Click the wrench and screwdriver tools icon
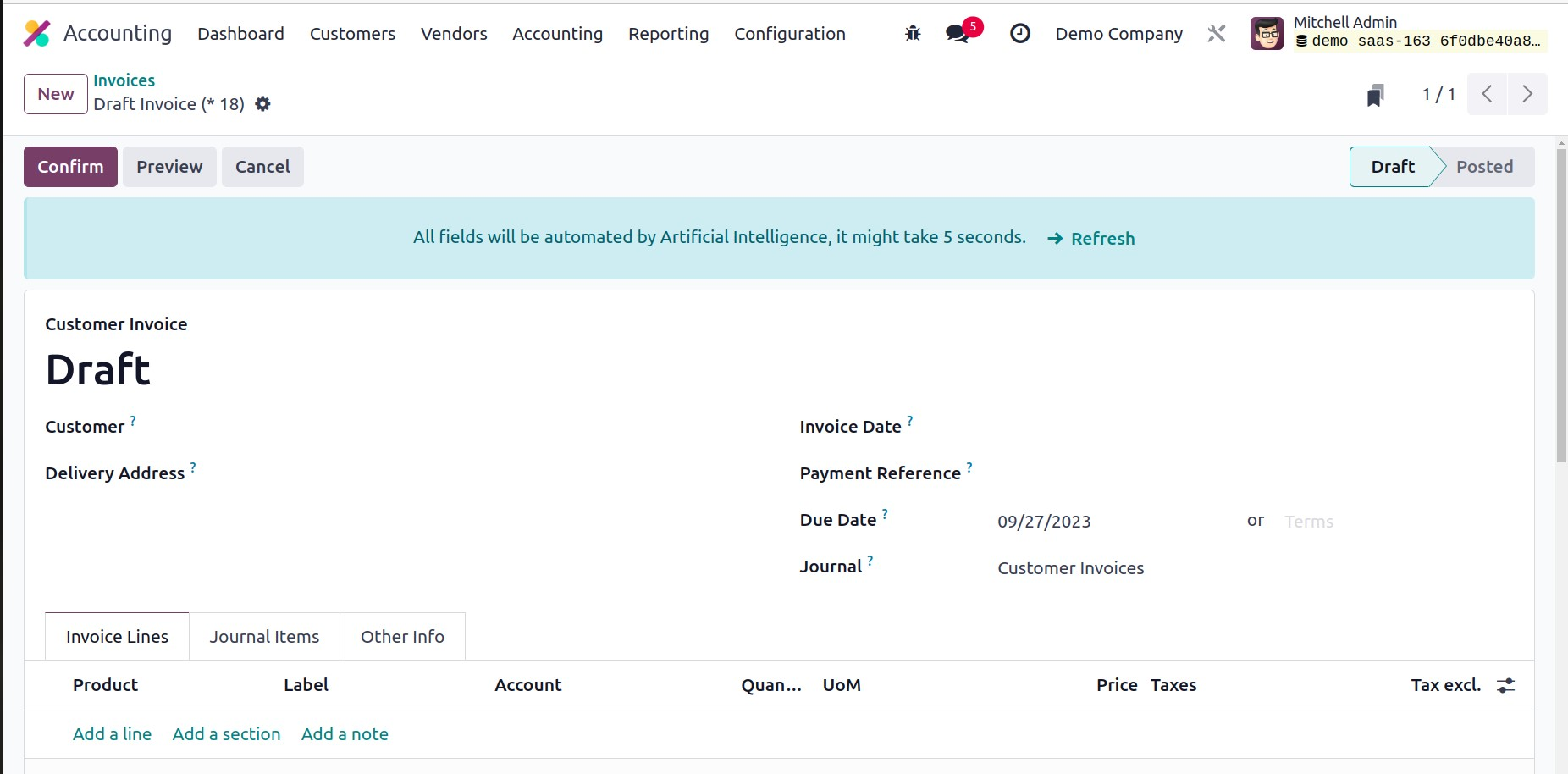 pos(1217,34)
